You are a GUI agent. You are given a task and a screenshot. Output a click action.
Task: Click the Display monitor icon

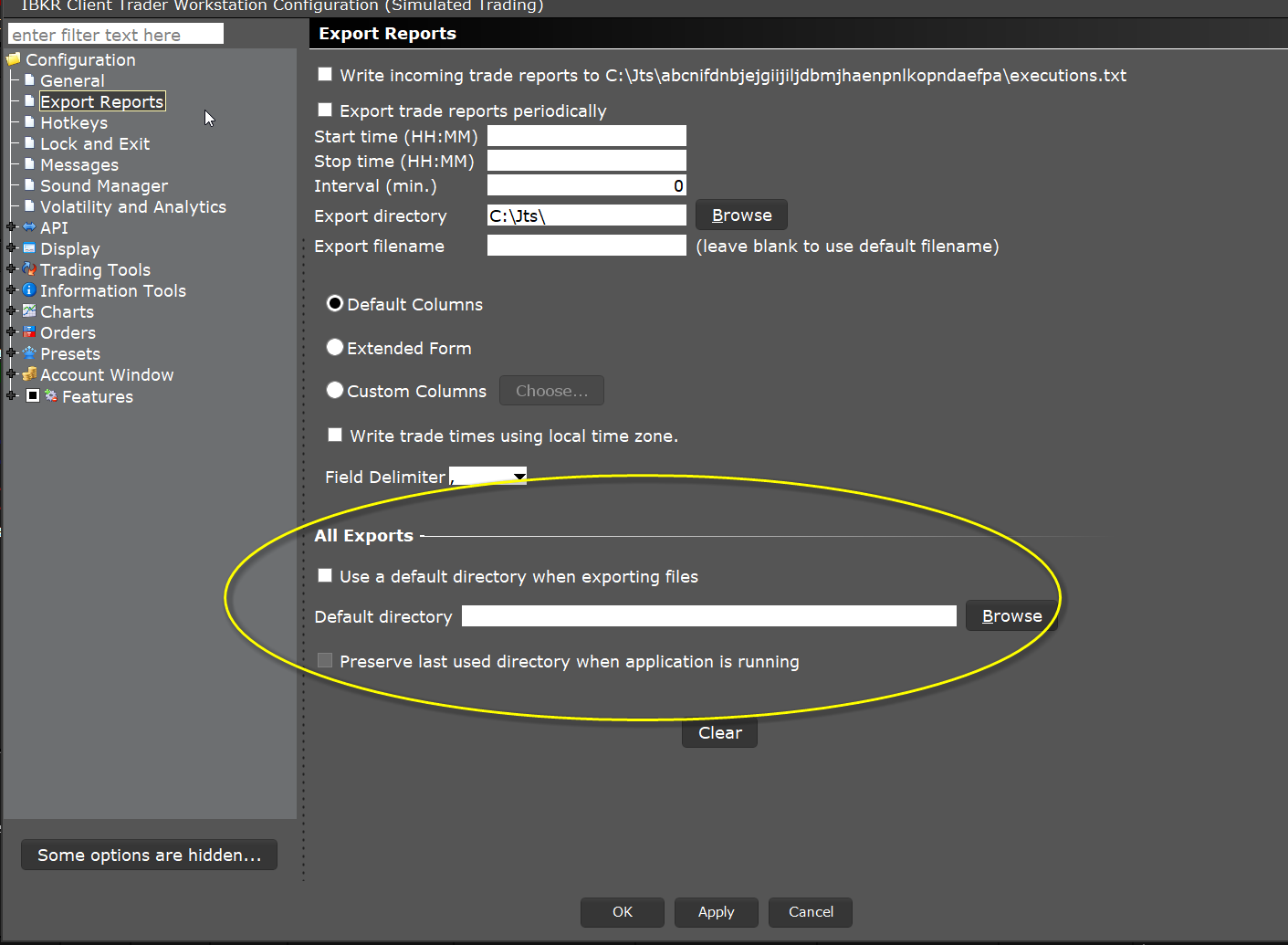point(28,248)
